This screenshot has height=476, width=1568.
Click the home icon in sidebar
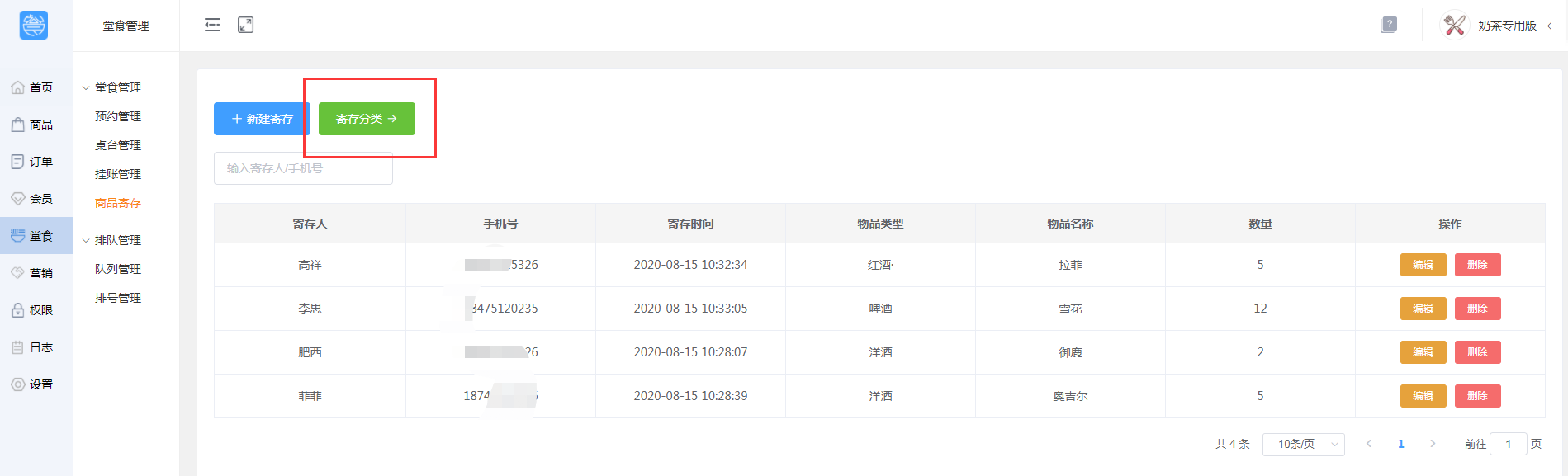[17, 87]
